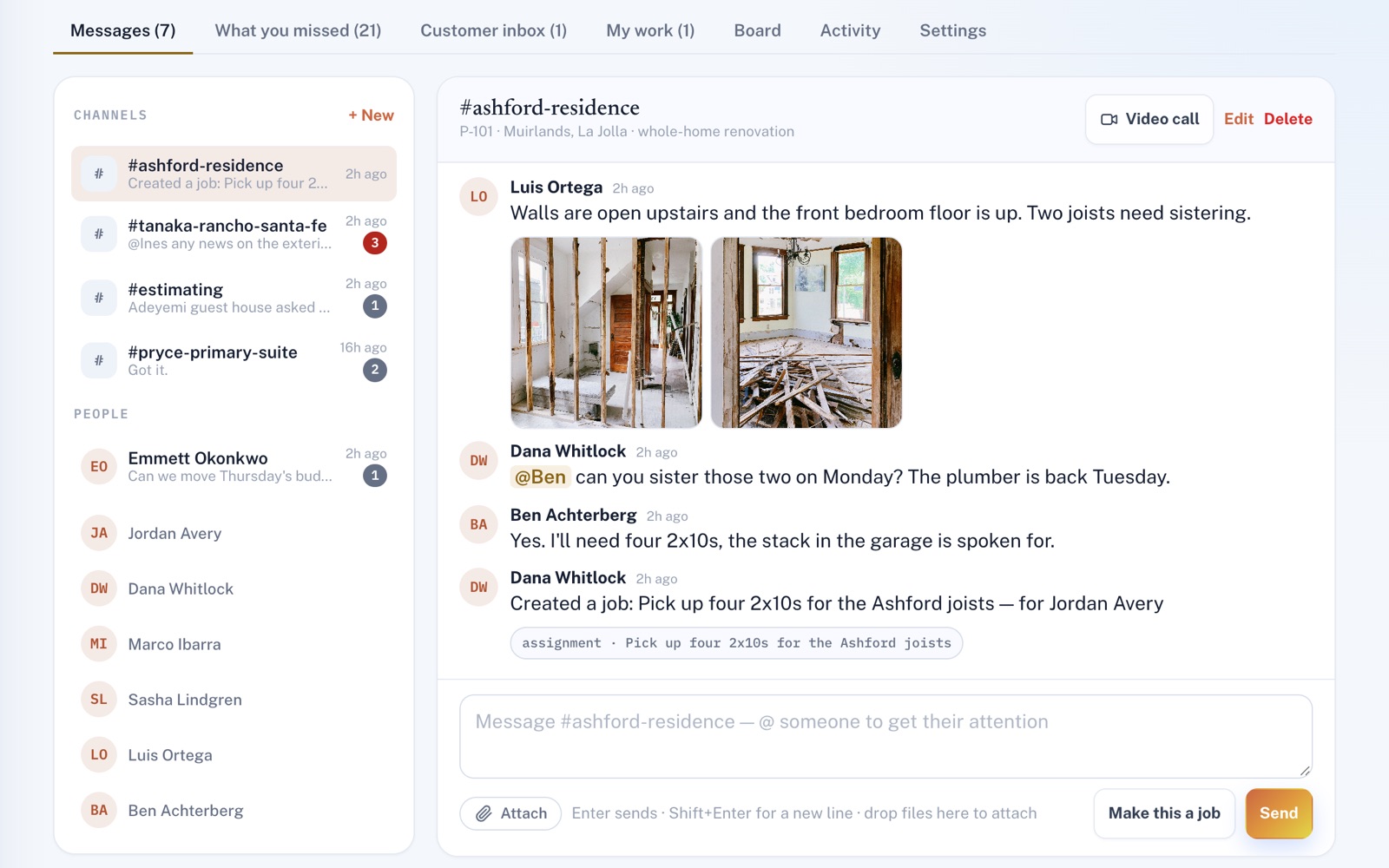Click Jordan Avery's JA avatar

pos(99,533)
